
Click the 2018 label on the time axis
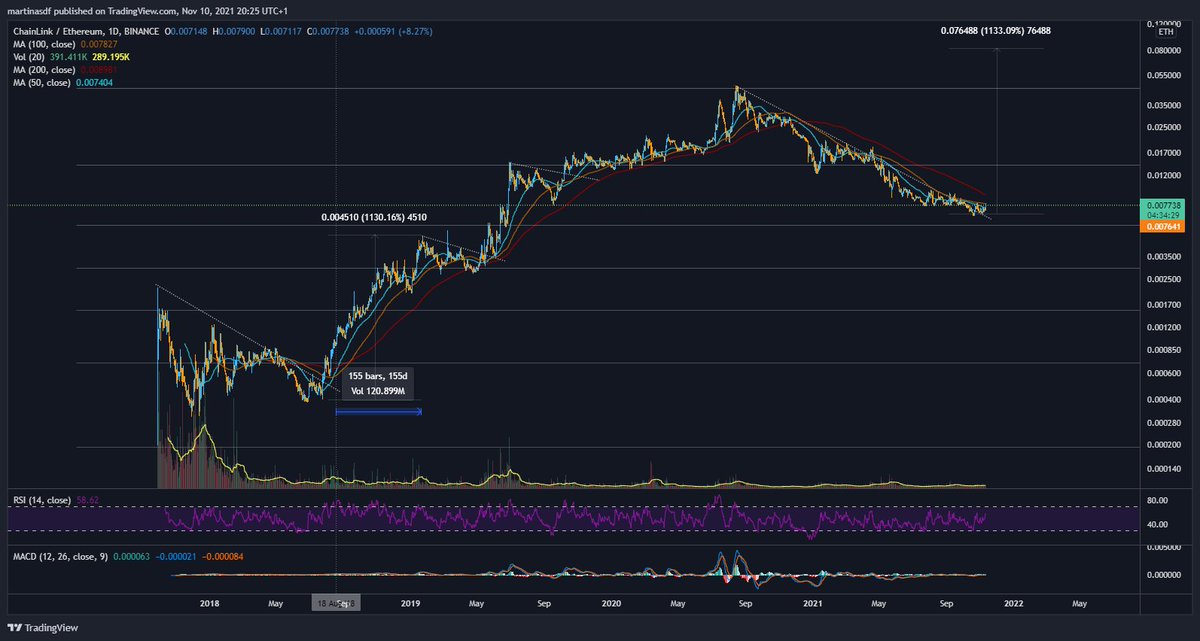click(210, 604)
